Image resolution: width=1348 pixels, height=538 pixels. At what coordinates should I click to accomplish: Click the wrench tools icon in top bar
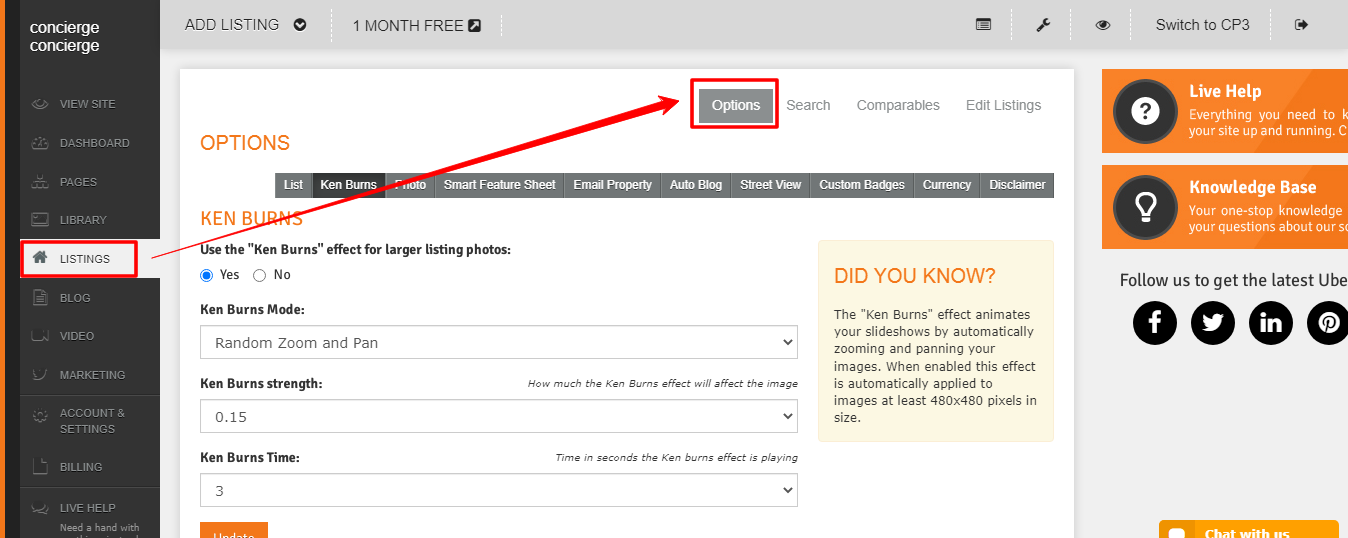(1043, 25)
